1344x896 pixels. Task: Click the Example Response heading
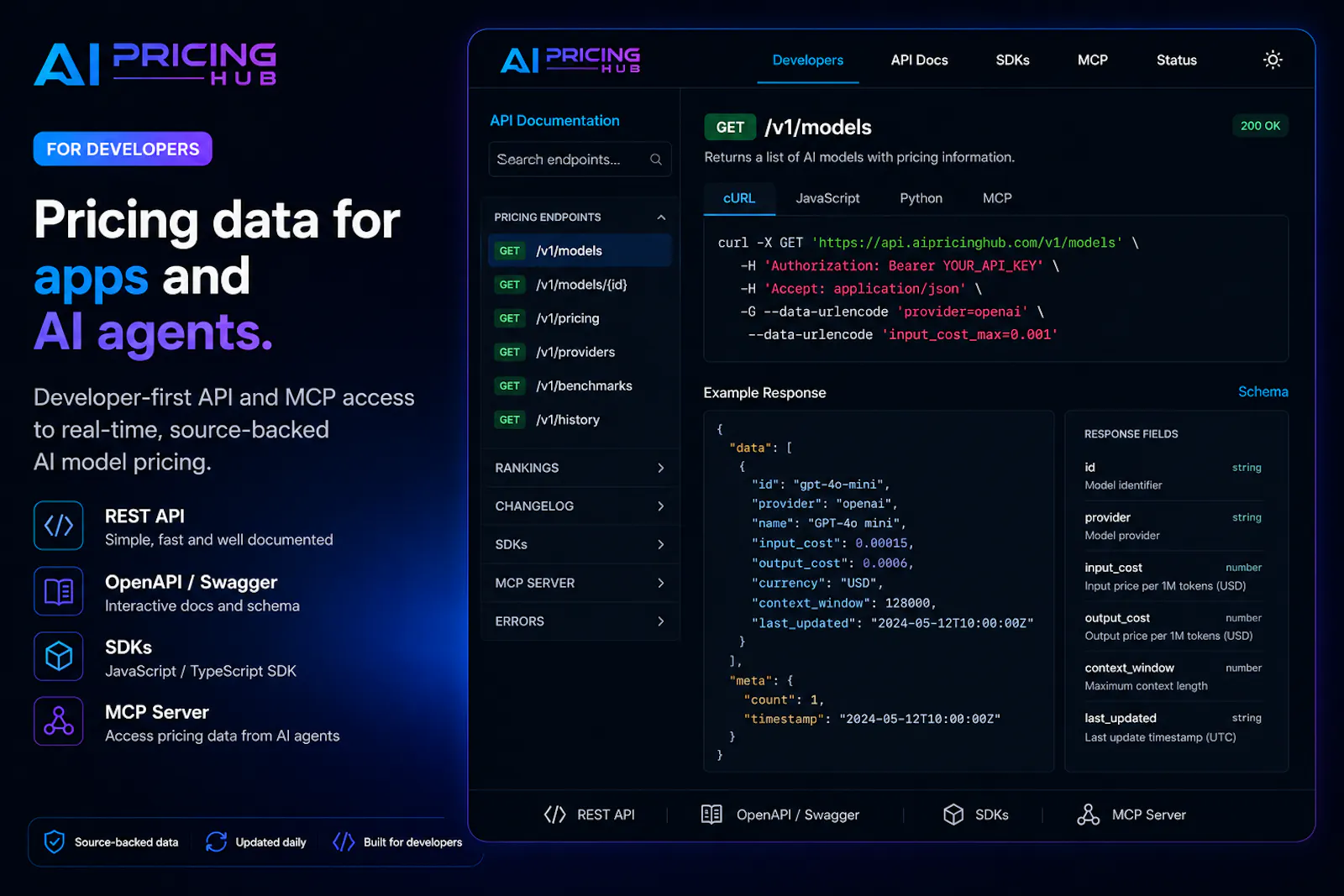tap(764, 393)
